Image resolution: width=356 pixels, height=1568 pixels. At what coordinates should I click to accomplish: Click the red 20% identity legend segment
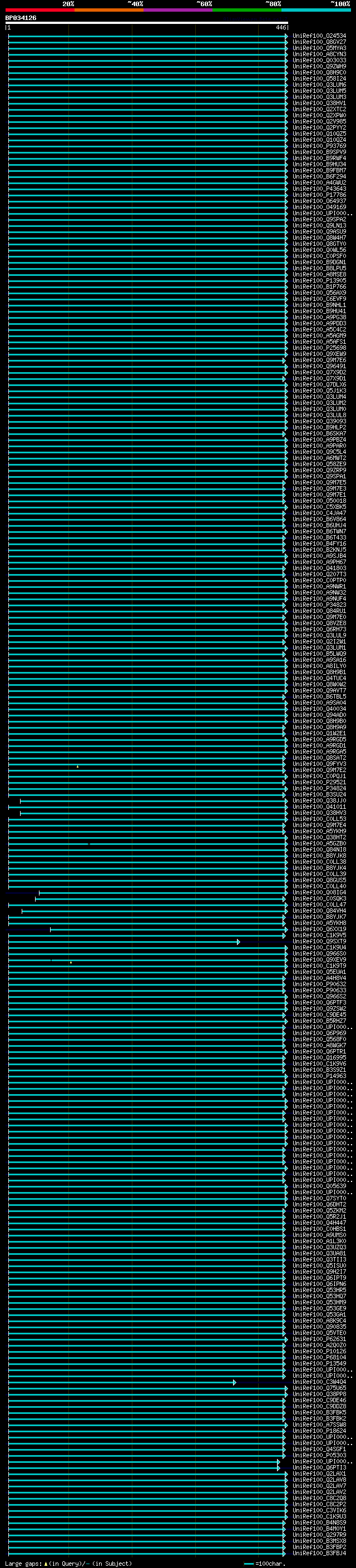[40, 10]
